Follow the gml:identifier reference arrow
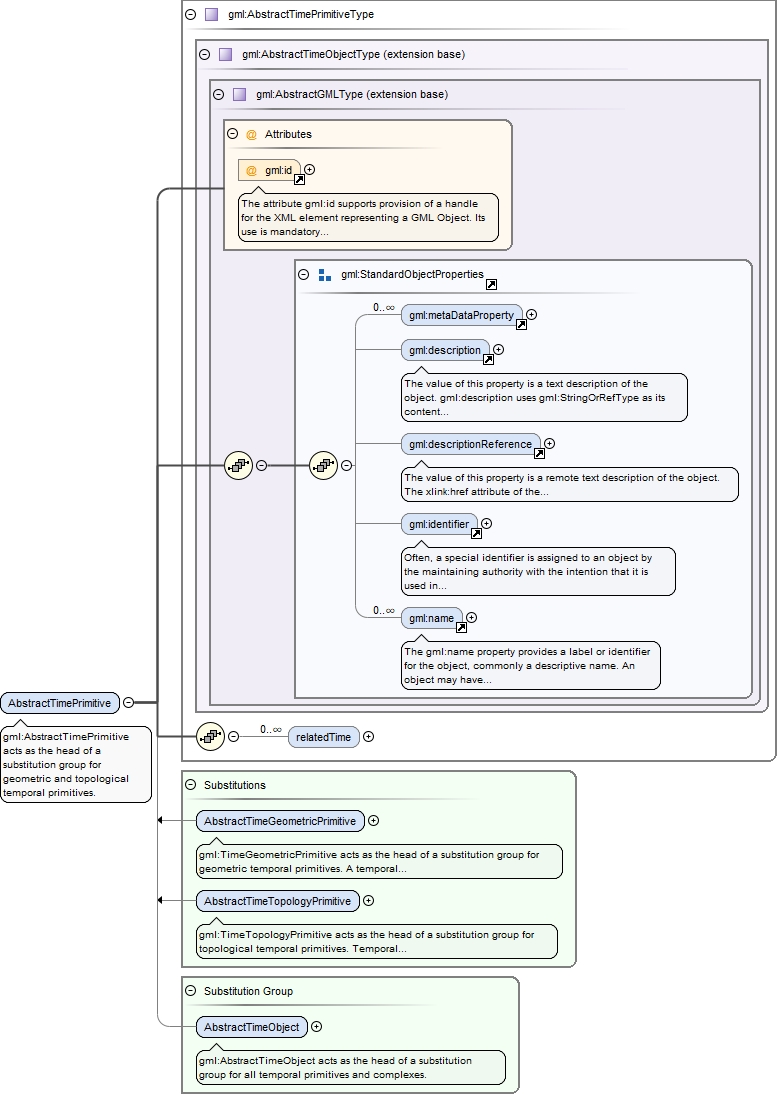Screen dimensions: 778x1095 pos(476,534)
